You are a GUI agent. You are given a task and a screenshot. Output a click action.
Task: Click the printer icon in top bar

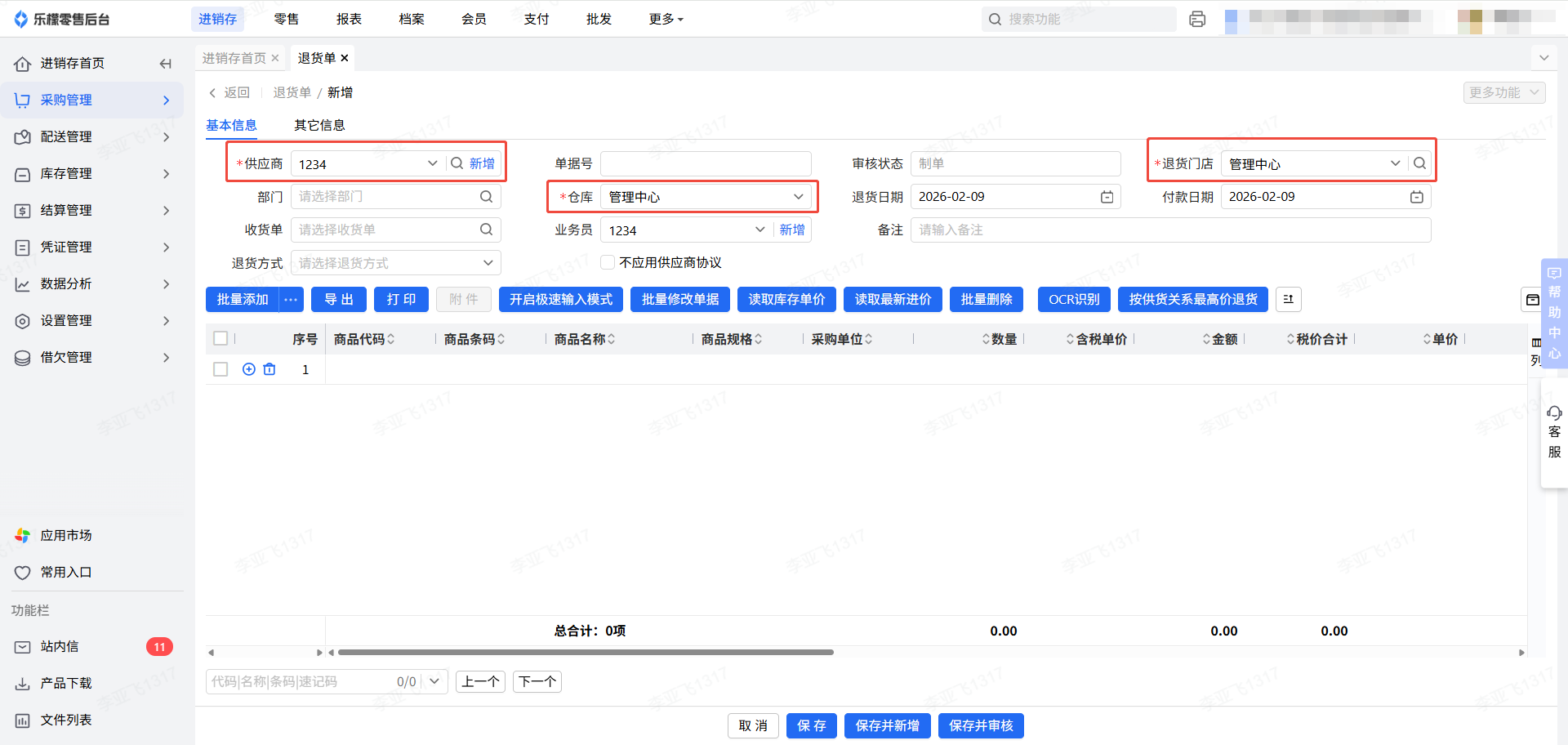pos(1197,19)
